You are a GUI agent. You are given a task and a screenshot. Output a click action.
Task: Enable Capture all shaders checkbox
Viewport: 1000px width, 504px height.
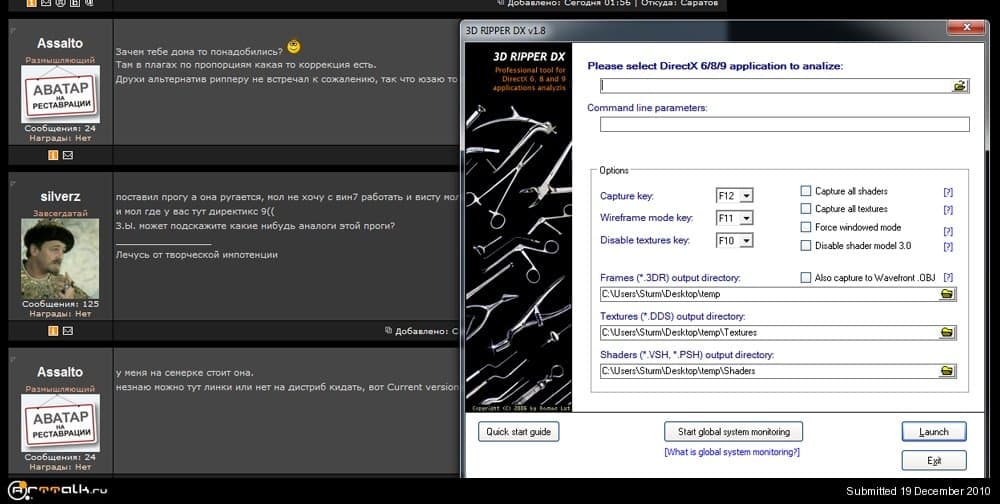pyautogui.click(x=805, y=191)
